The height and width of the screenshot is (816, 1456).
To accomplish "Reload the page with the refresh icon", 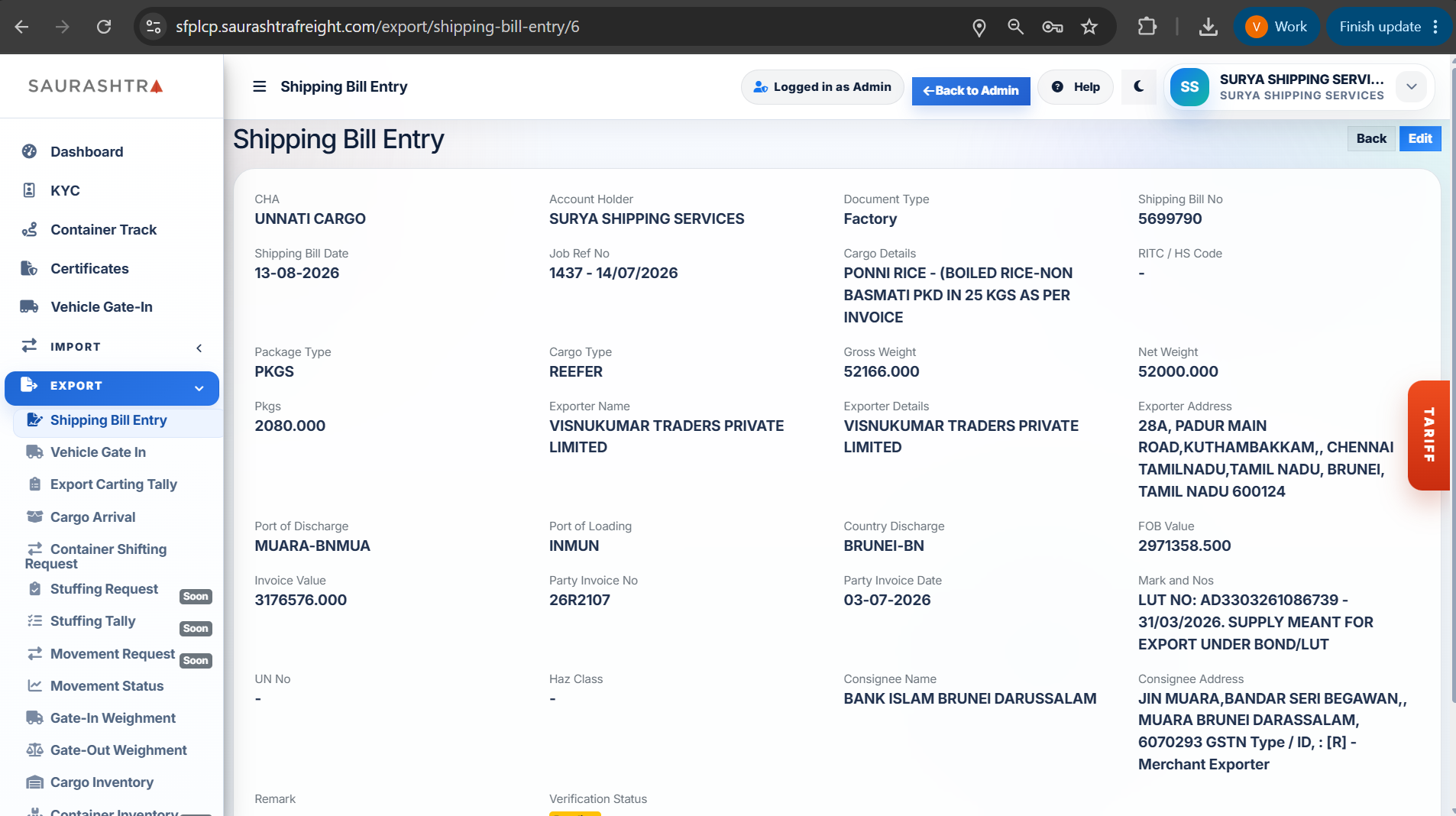I will coord(104,27).
